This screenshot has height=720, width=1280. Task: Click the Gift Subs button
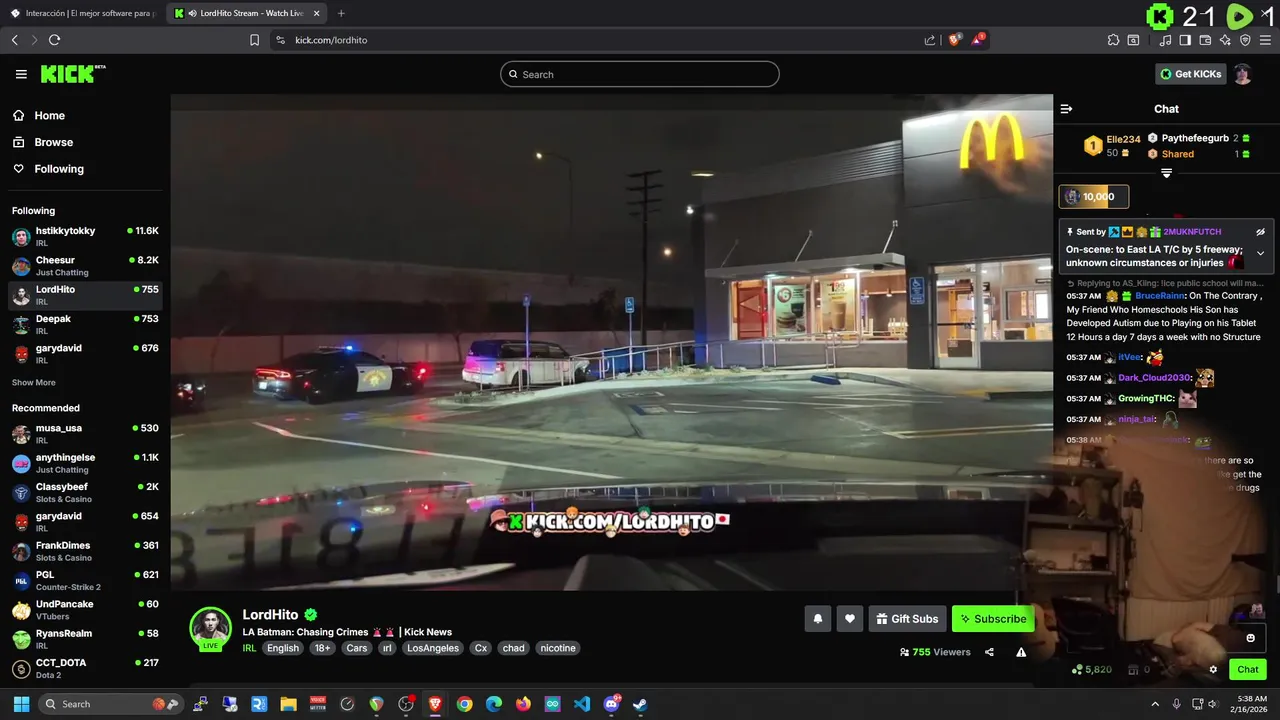click(907, 619)
